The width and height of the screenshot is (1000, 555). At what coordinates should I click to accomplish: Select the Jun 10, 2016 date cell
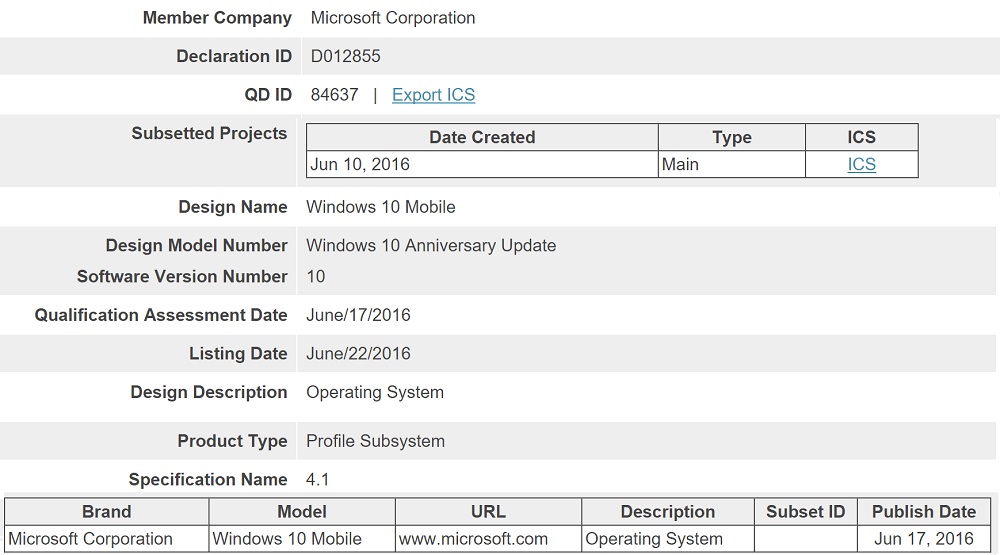(482, 165)
